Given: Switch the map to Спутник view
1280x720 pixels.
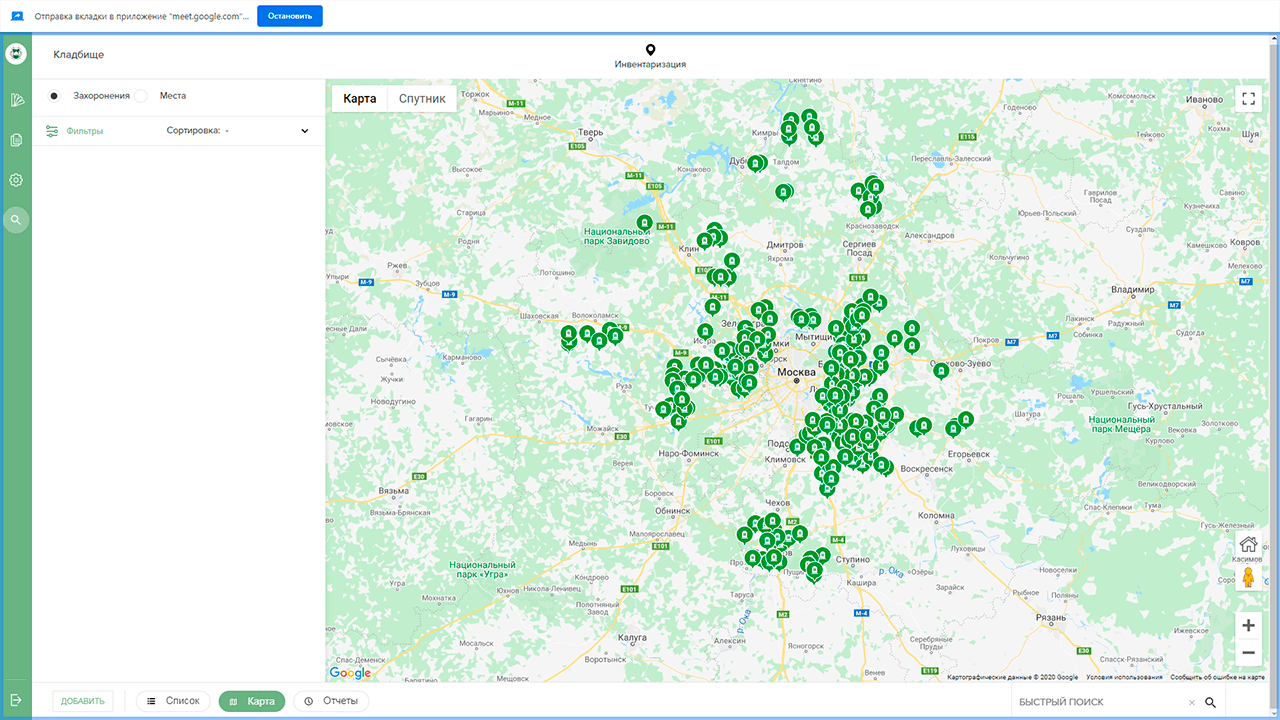Looking at the screenshot, I should pyautogui.click(x=422, y=98).
